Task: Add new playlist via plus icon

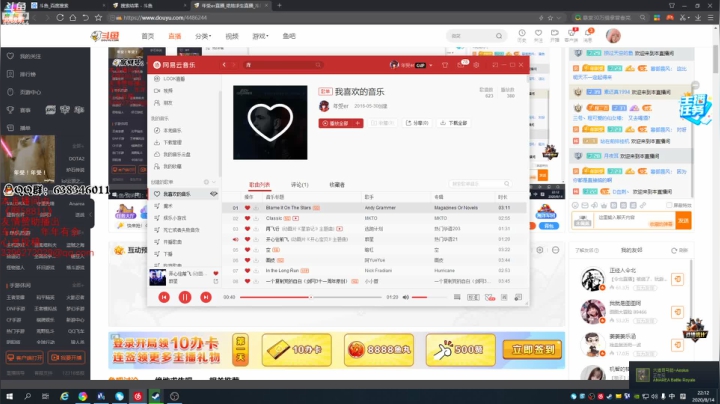Action: coord(206,182)
